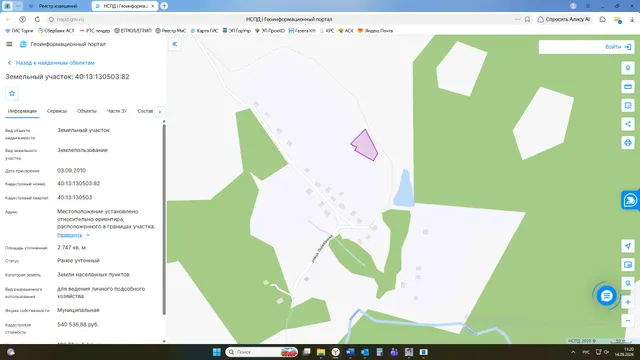This screenshot has height=360, width=640.
Task: Open ГИС Торги bookmark
Action: coord(19,31)
